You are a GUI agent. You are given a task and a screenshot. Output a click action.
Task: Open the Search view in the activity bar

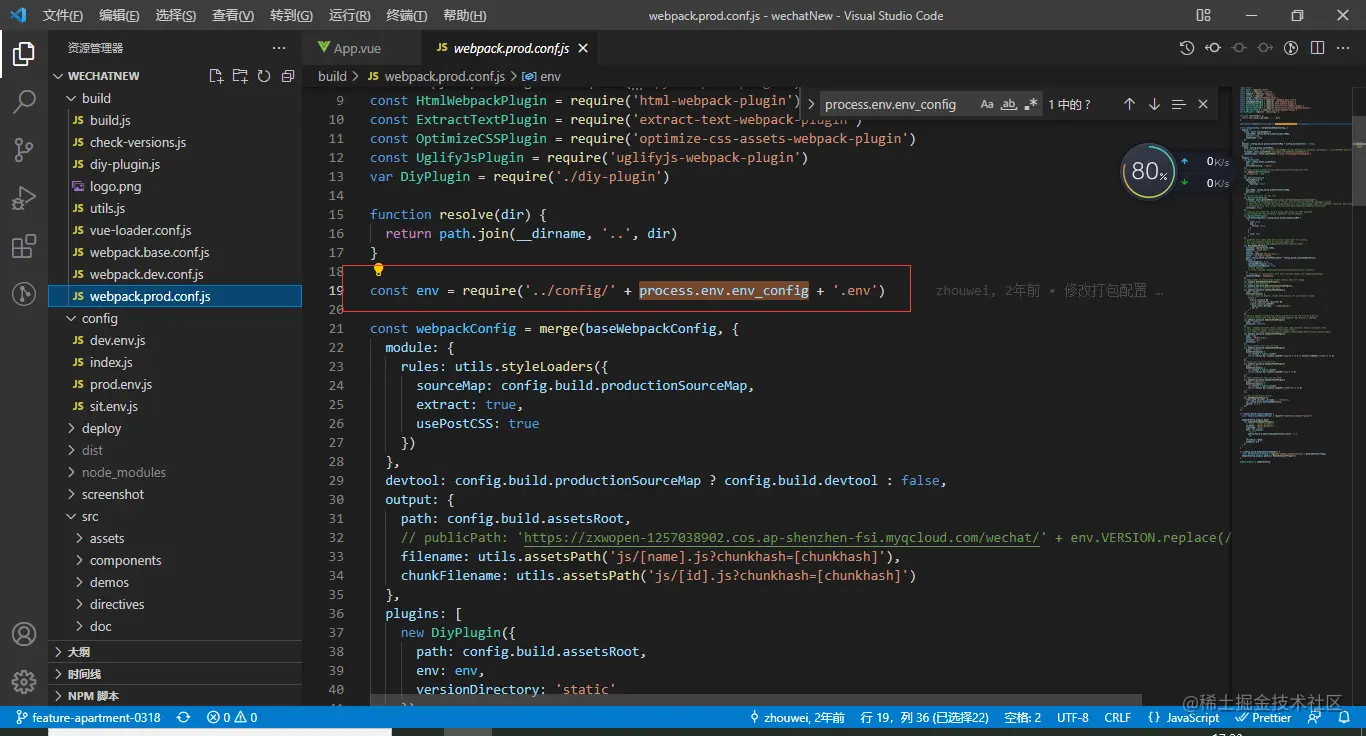pos(24,102)
